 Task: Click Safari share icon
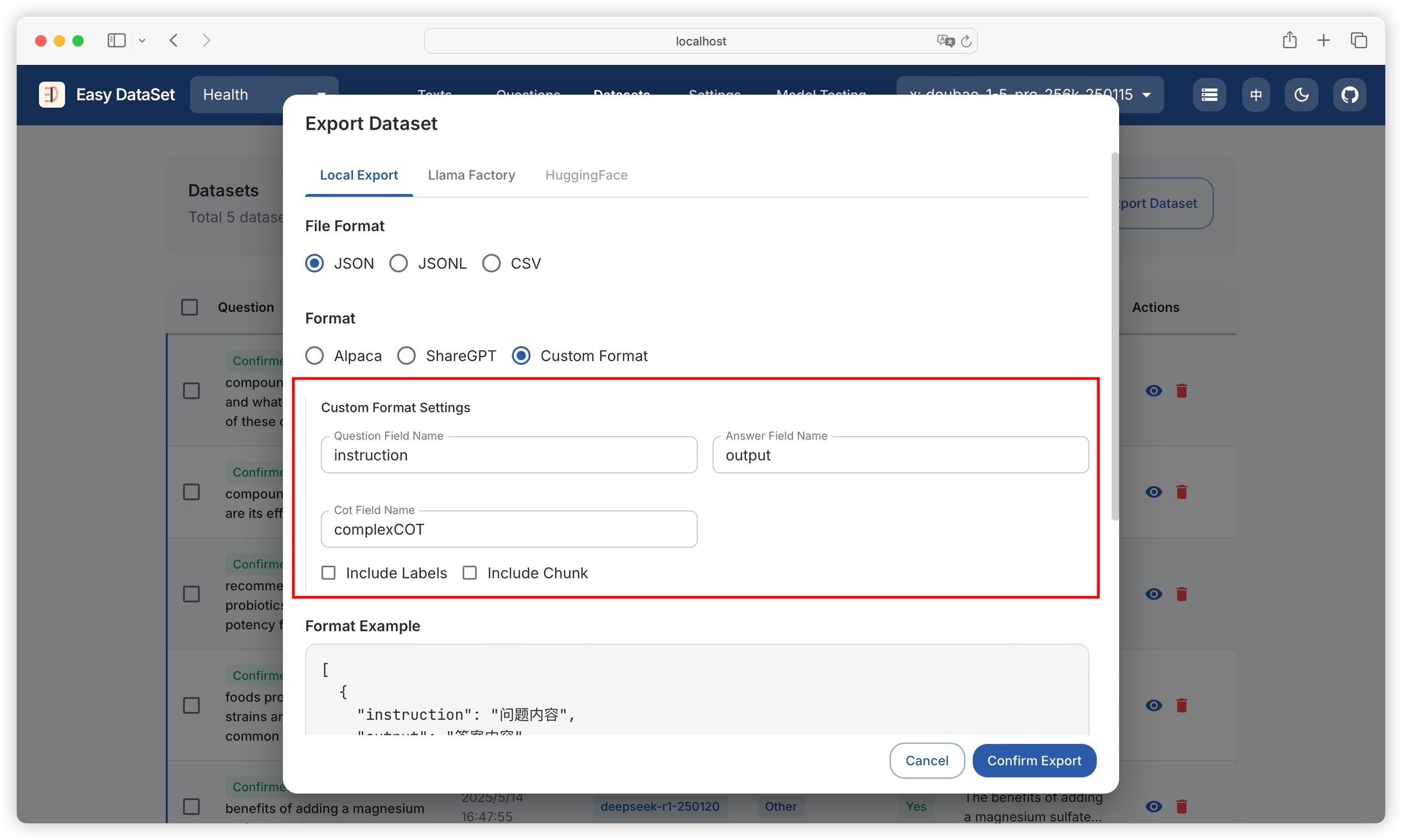pos(1289,41)
